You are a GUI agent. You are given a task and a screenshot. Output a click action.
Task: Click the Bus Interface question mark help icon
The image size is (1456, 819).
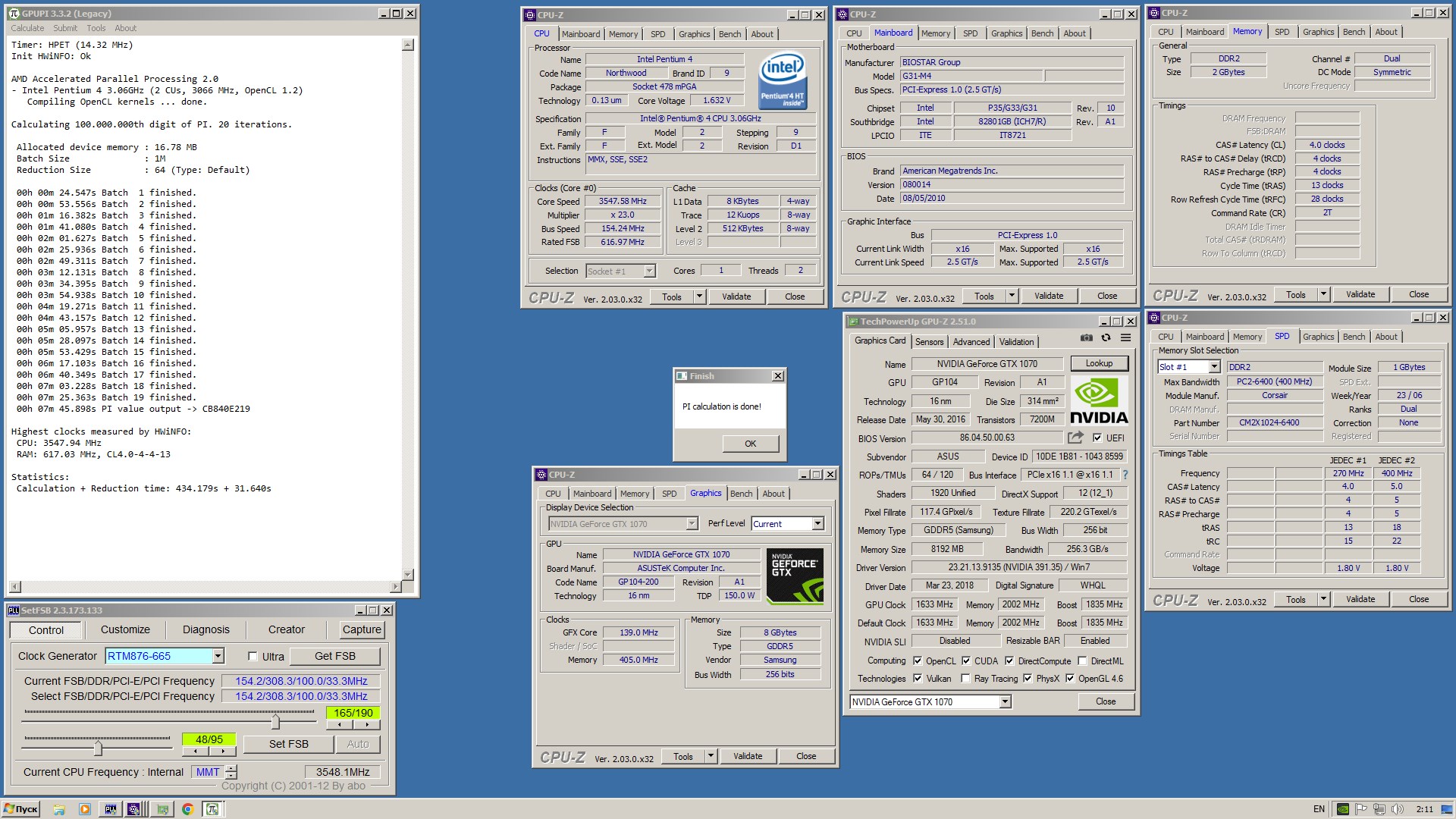click(1125, 475)
